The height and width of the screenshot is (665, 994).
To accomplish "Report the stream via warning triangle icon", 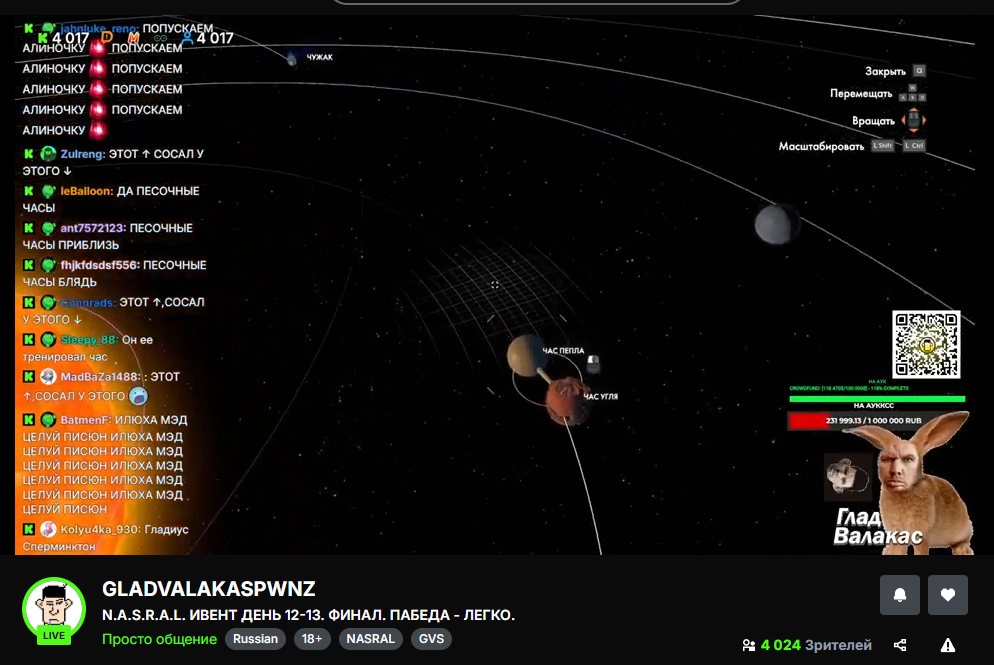I will pos(948,645).
